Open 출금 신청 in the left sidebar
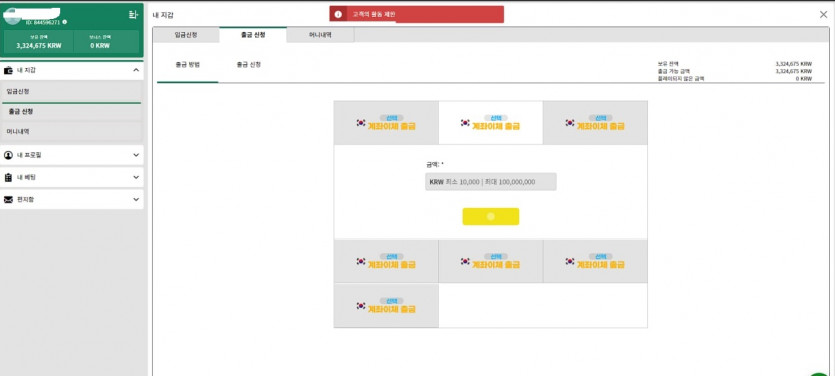Image resolution: width=835 pixels, height=376 pixels. point(71,112)
